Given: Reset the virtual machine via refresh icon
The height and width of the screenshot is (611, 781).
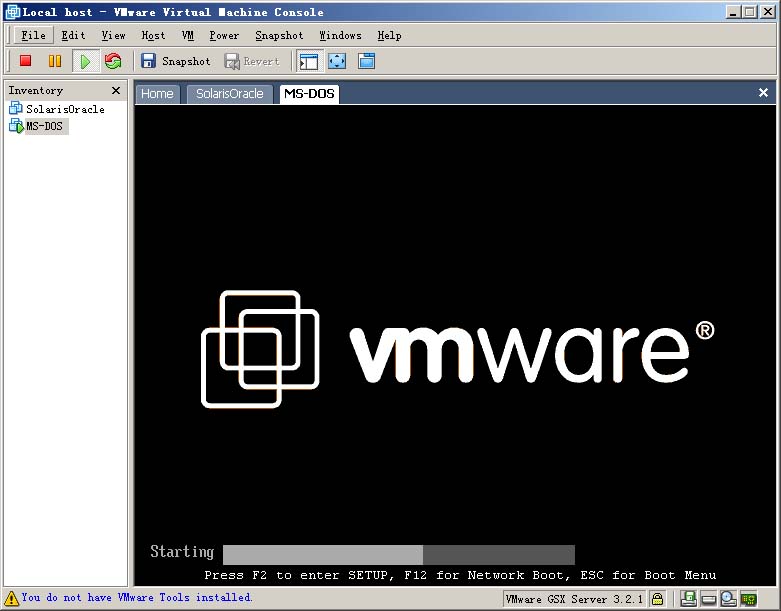Looking at the screenshot, I should 113,61.
